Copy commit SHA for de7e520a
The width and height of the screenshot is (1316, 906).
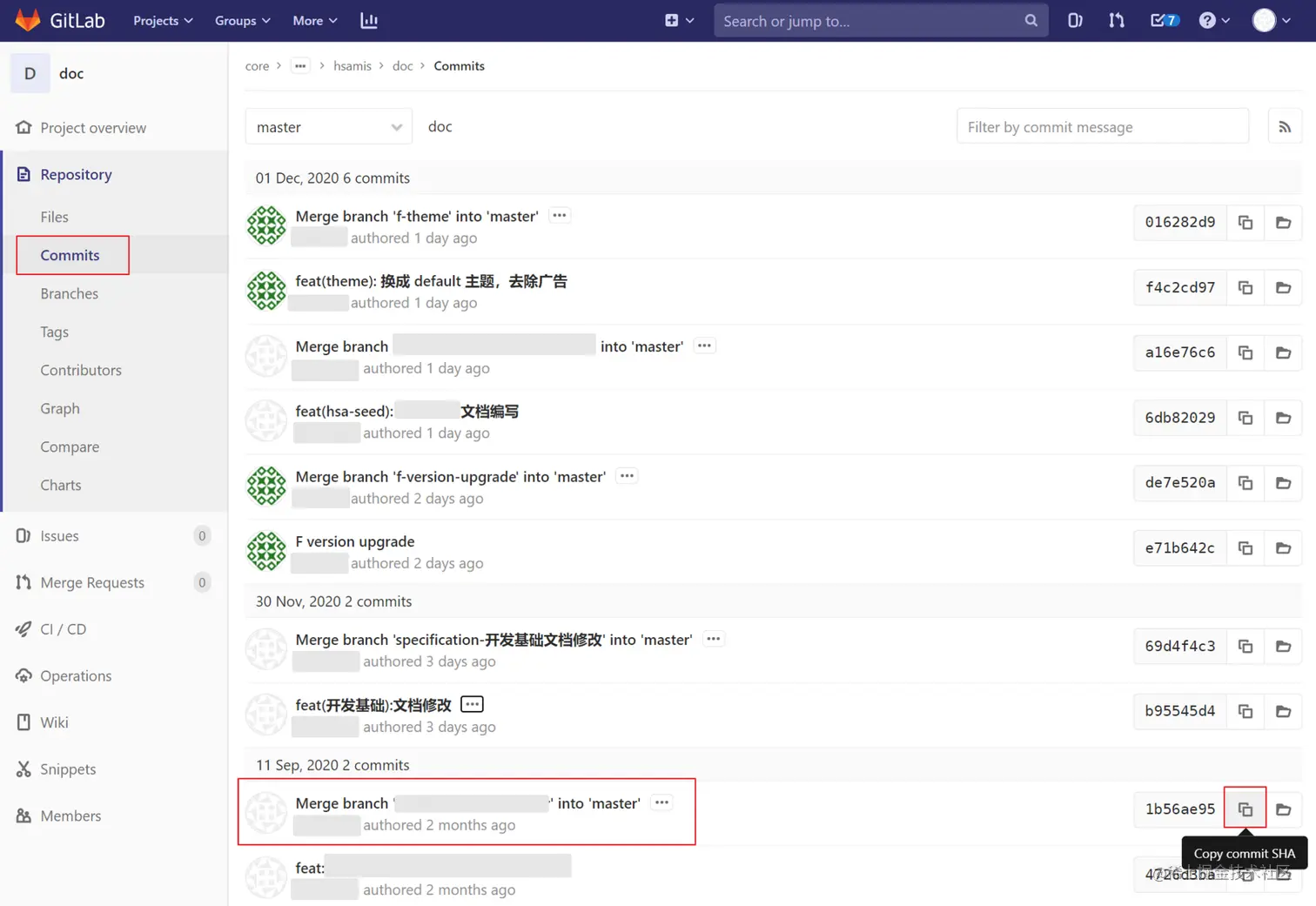coord(1245,483)
